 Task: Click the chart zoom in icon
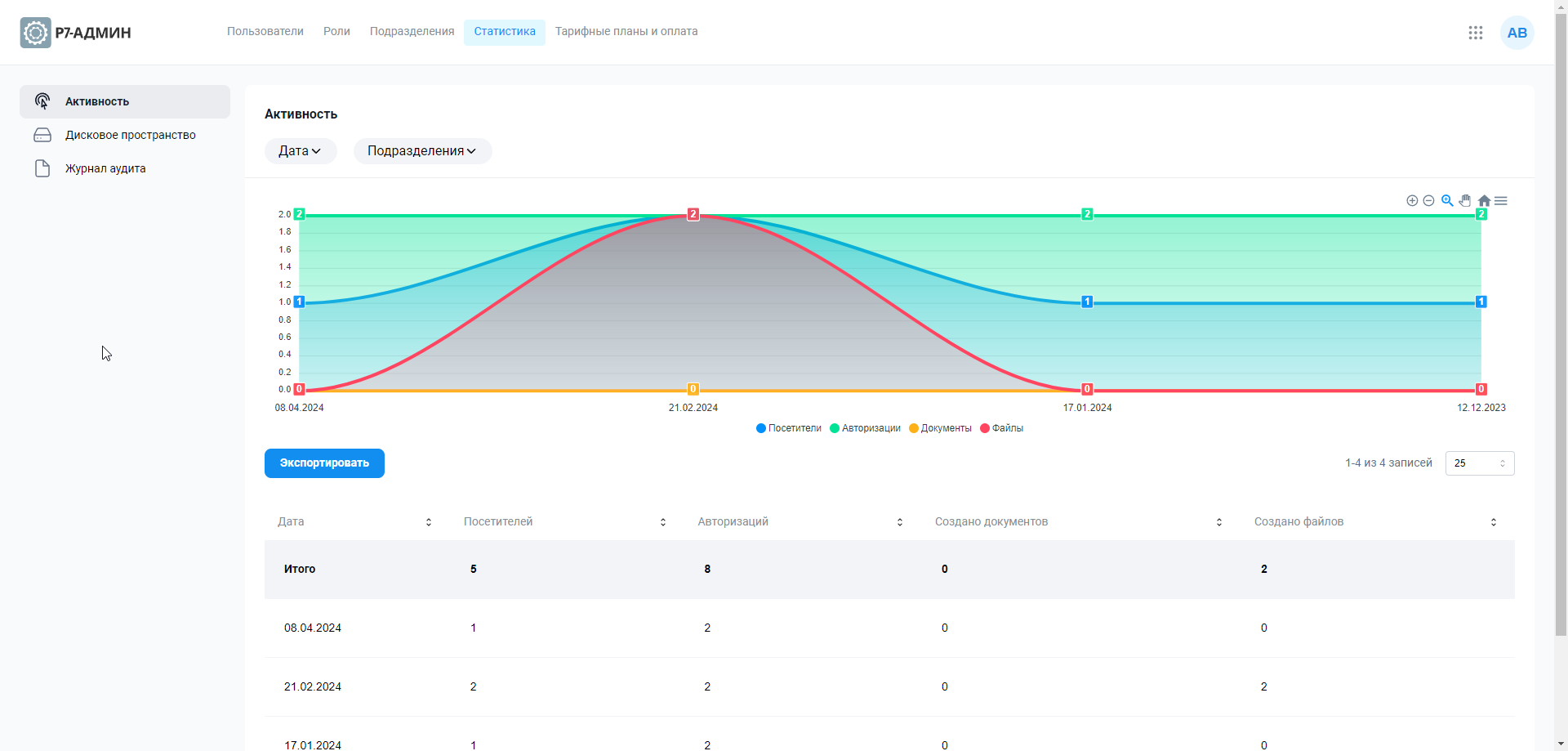1412,201
